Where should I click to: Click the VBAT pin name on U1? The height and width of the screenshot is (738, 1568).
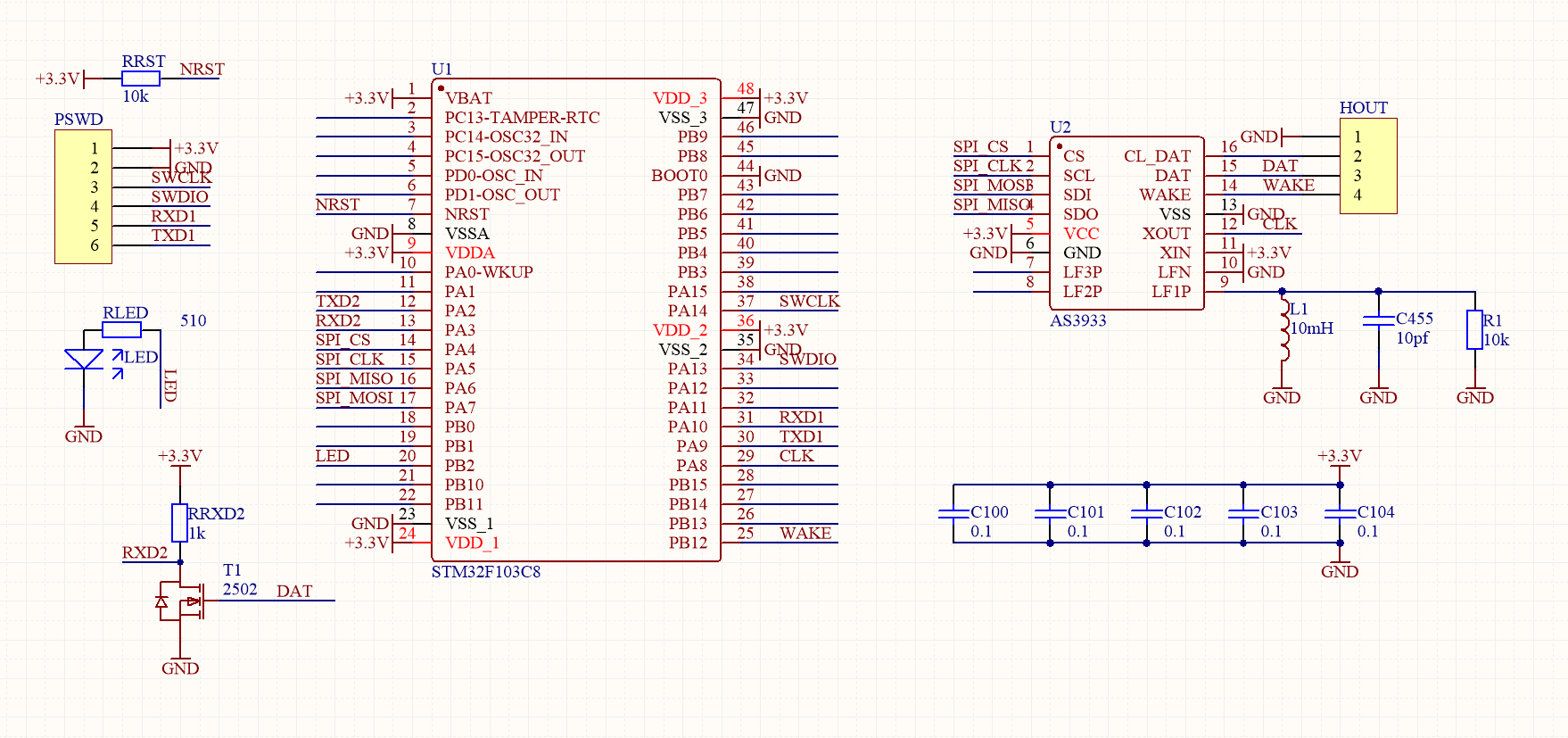click(469, 98)
